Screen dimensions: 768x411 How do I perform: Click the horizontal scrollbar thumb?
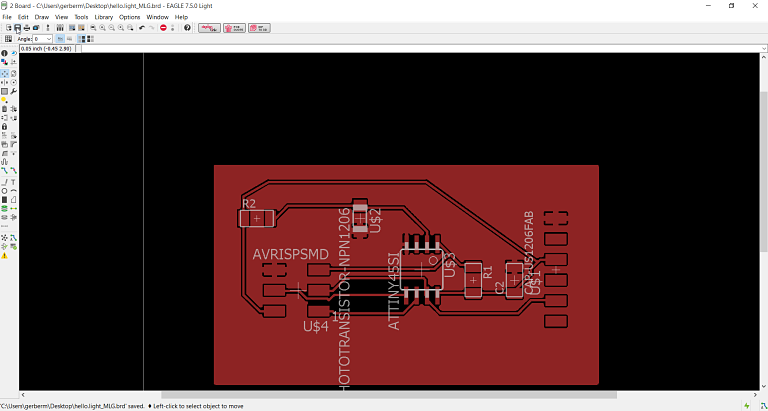[x=389, y=395]
